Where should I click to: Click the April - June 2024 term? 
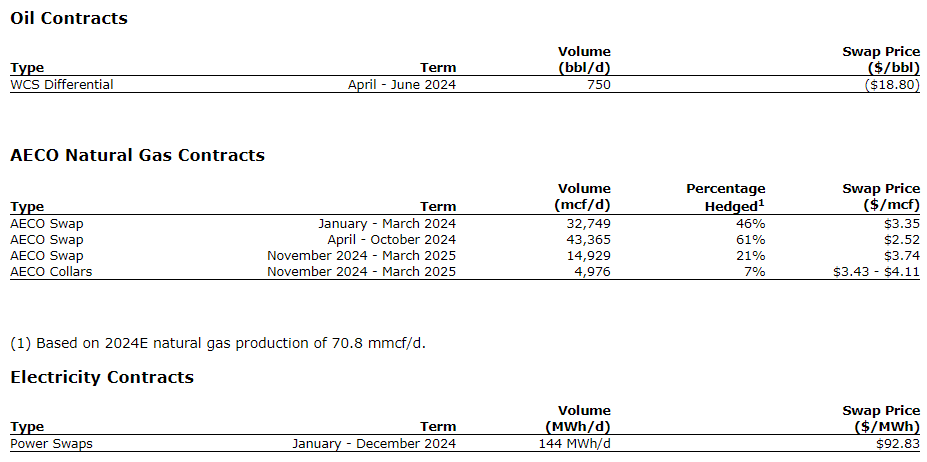(401, 85)
